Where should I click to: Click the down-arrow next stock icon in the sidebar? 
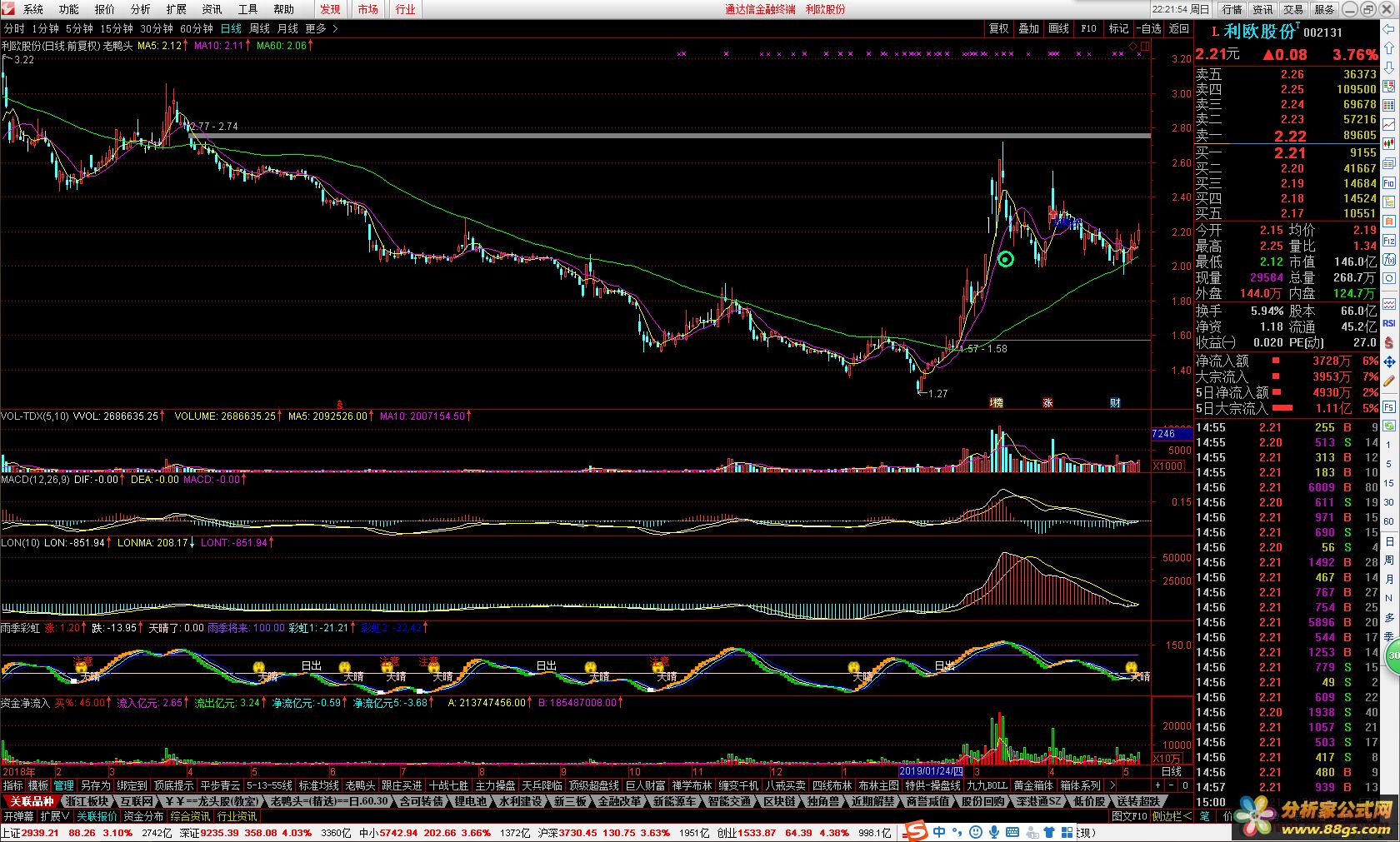[x=1389, y=67]
